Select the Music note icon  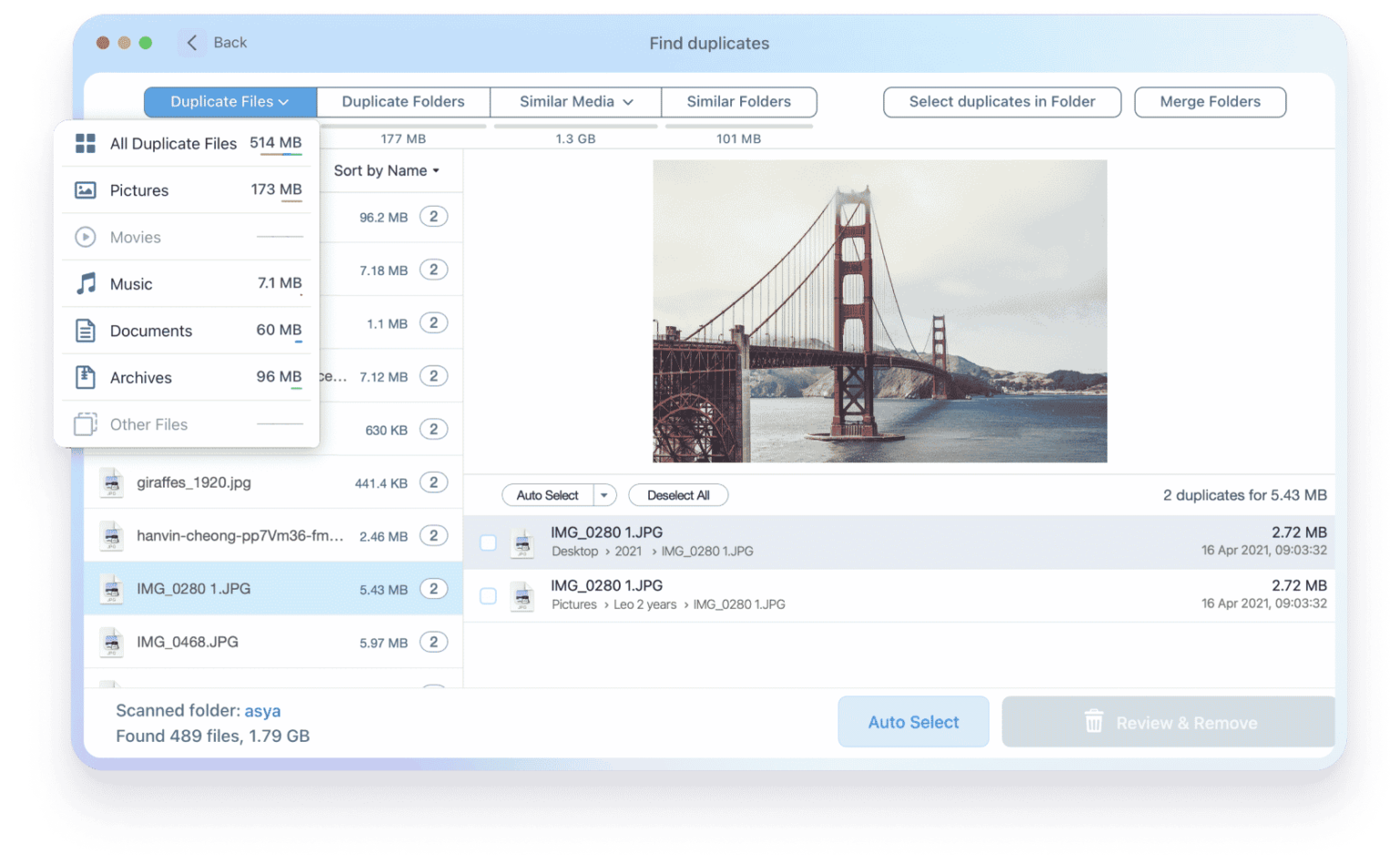pos(85,283)
